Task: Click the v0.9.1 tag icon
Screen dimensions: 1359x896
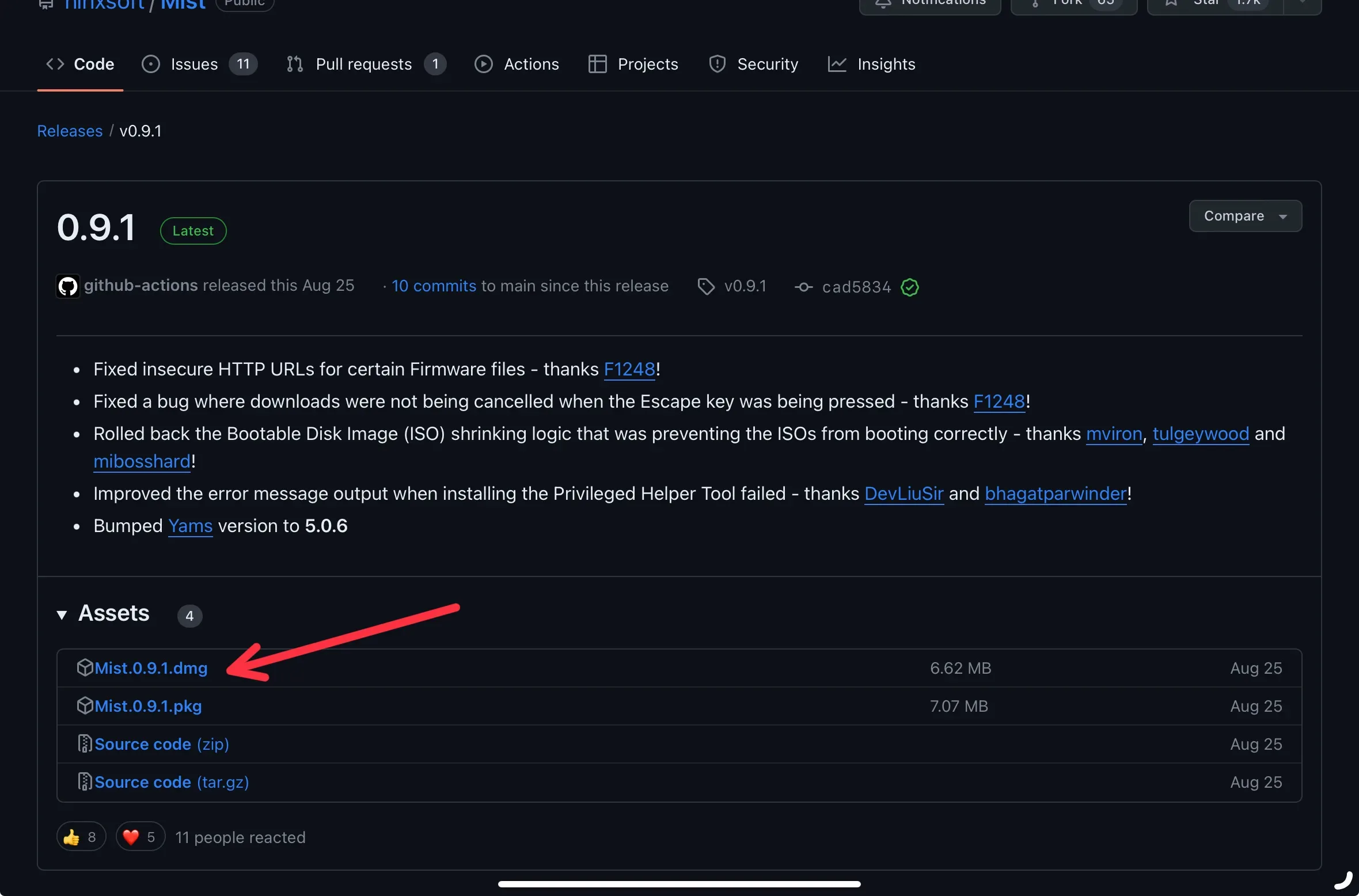Action: coord(706,286)
